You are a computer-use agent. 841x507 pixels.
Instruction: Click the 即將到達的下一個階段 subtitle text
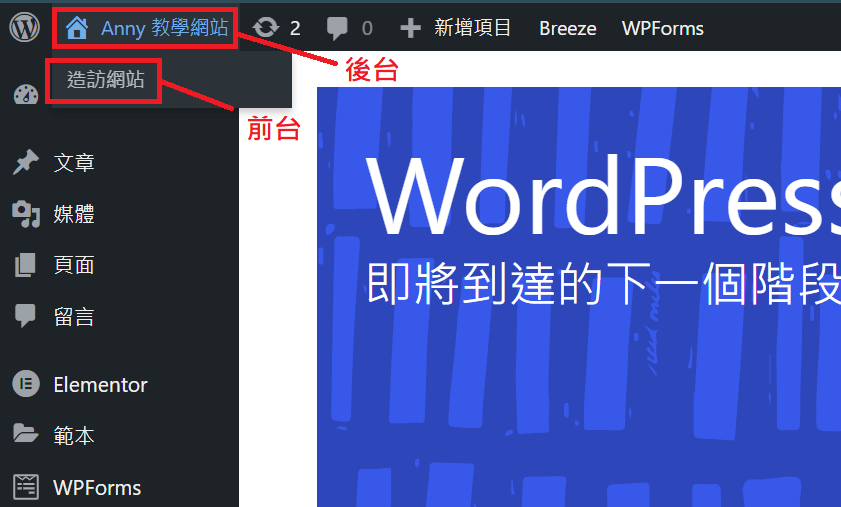point(603,283)
